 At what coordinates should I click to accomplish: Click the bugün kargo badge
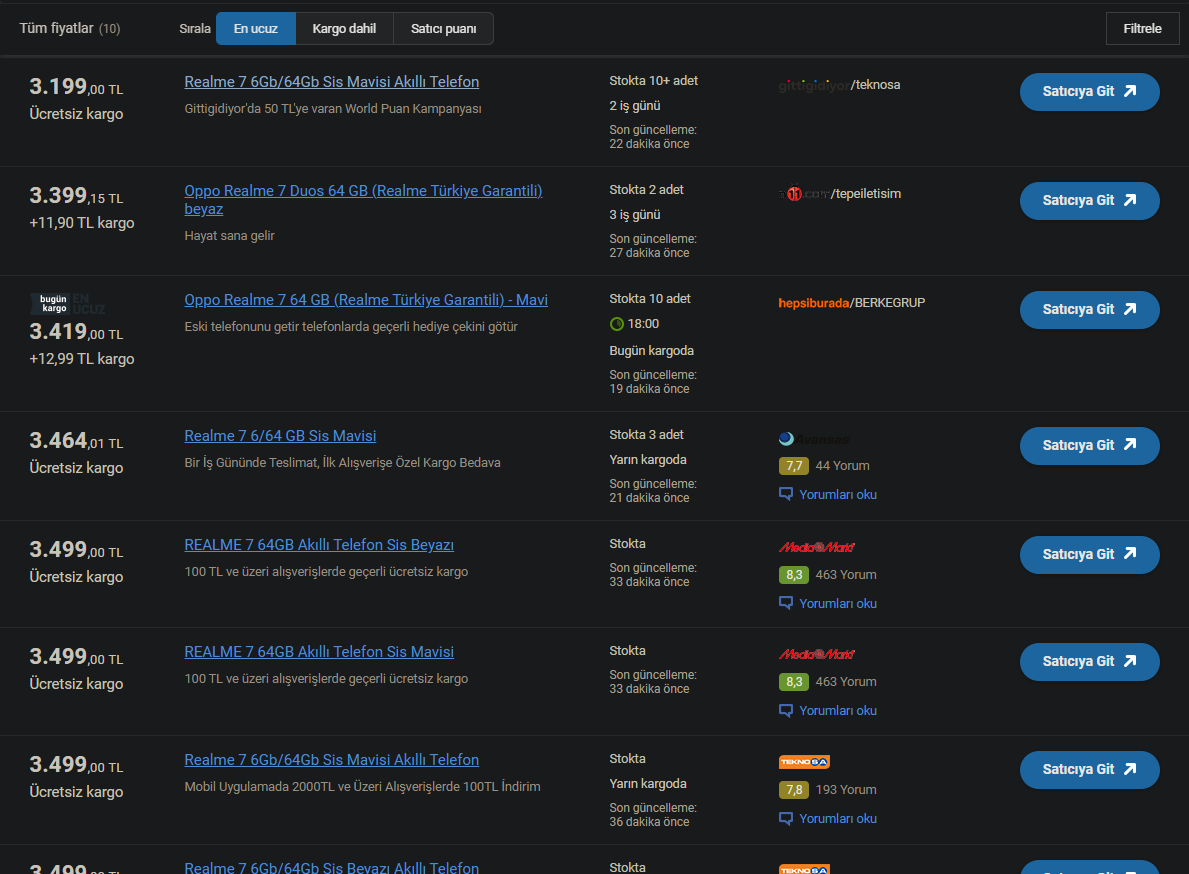tap(53, 304)
